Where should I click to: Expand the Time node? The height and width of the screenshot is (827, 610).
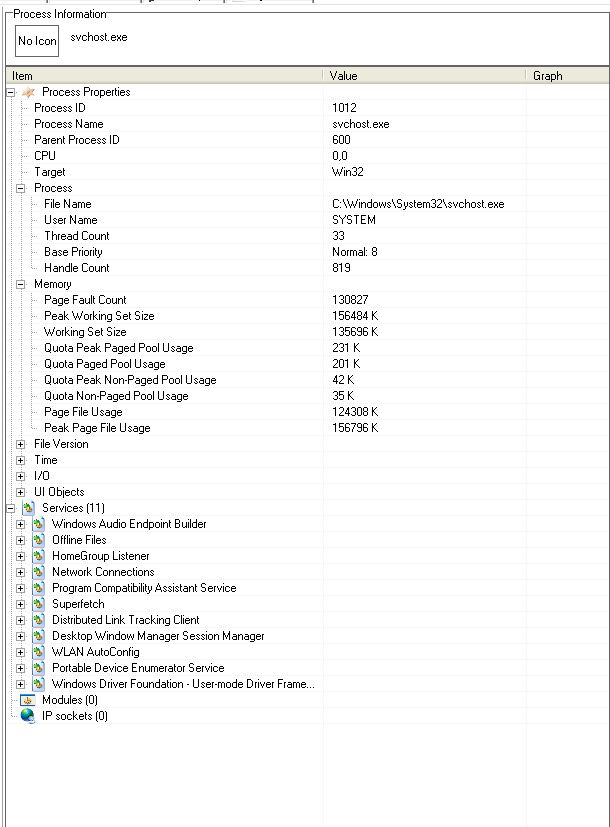tap(21, 460)
